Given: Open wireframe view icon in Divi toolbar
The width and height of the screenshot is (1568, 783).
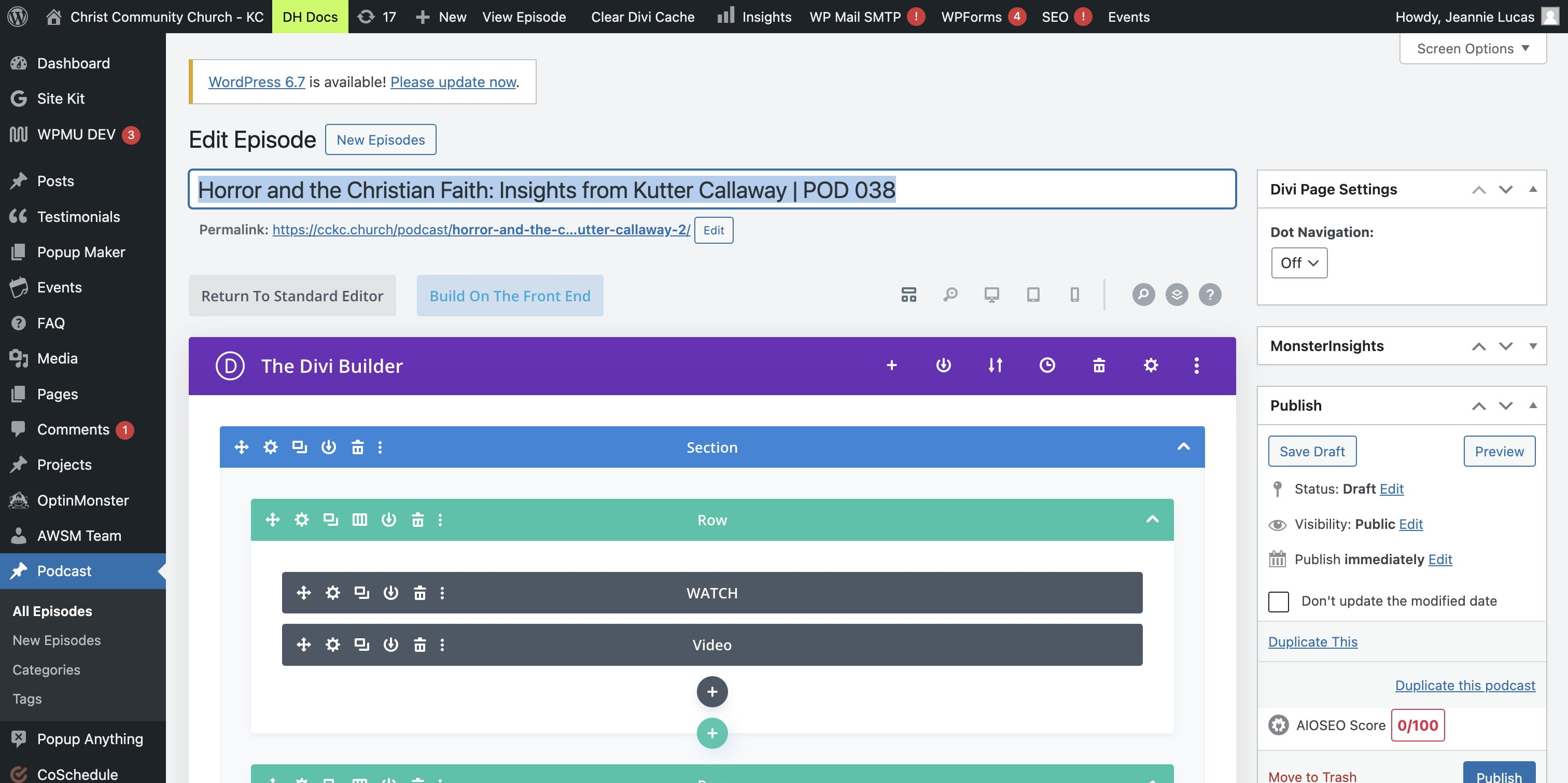Looking at the screenshot, I should tap(908, 295).
